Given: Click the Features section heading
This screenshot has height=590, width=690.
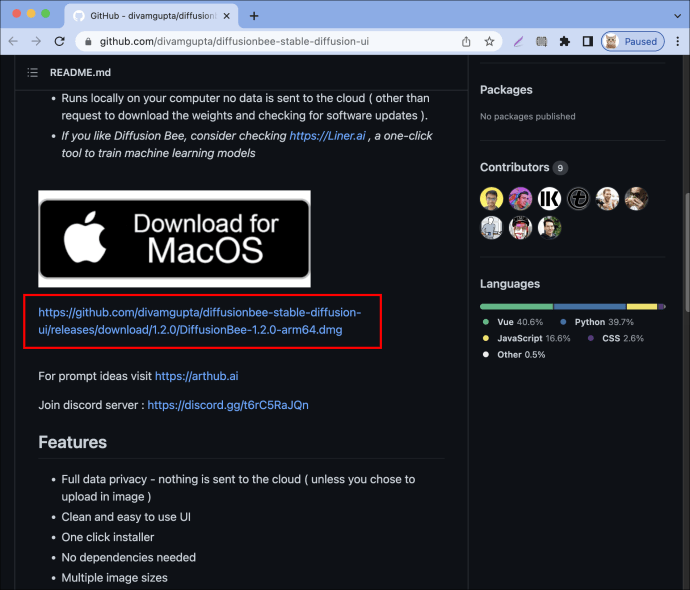Looking at the screenshot, I should [x=73, y=442].
